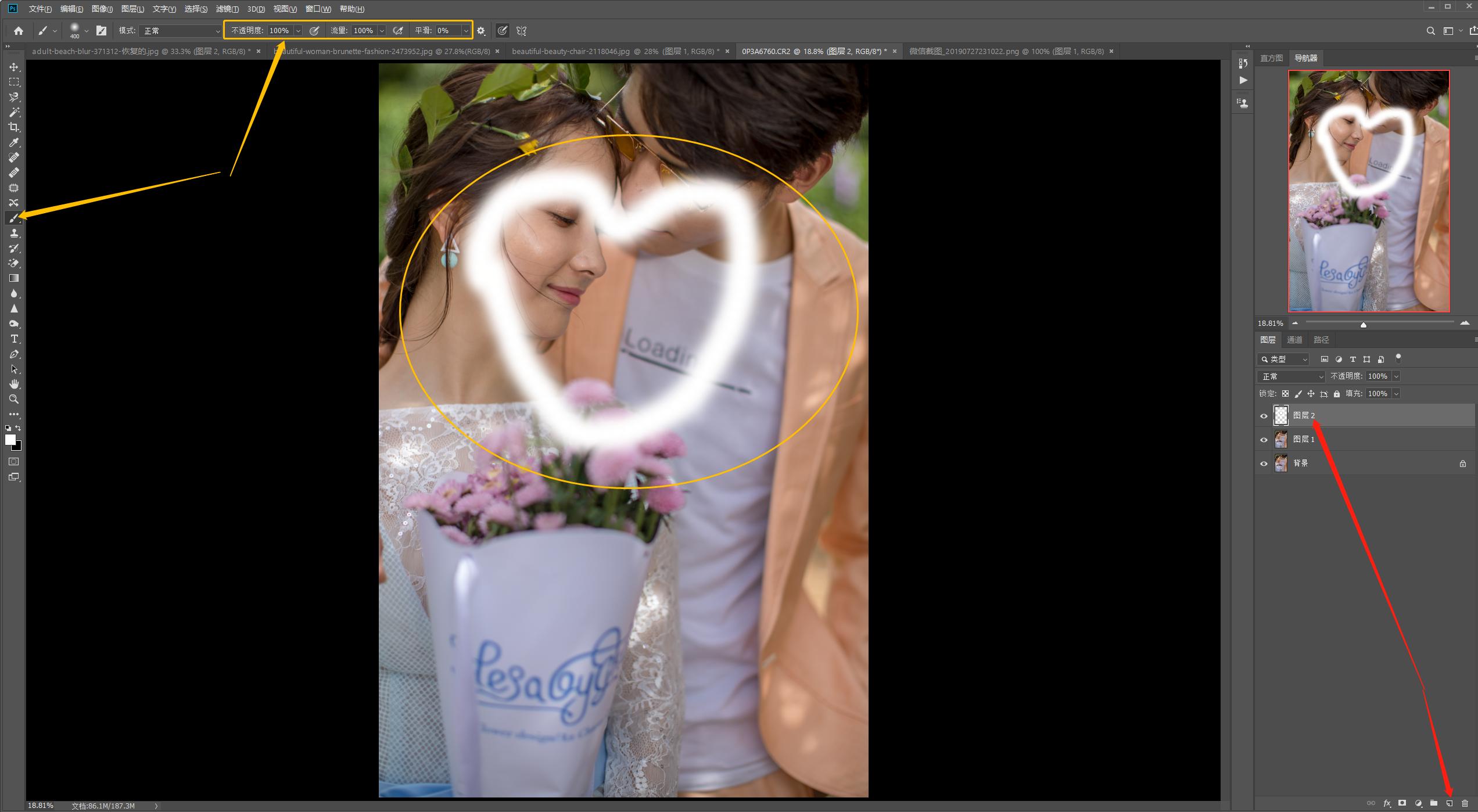Toggle visibility of 图层 1
Screen dimensions: 1478x812
tap(1264, 440)
